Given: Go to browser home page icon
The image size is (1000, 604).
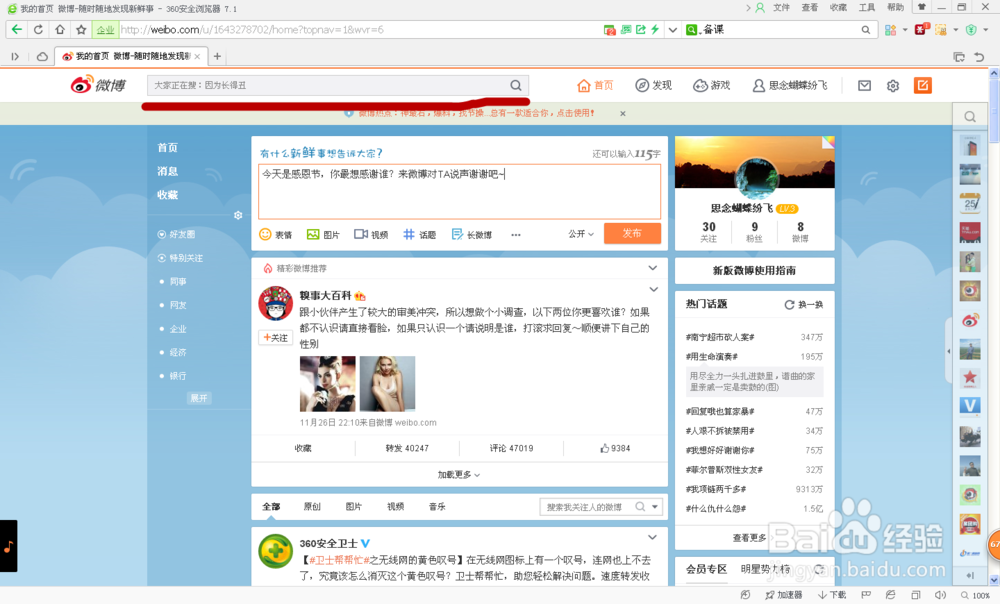Looking at the screenshot, I should tap(59, 29).
